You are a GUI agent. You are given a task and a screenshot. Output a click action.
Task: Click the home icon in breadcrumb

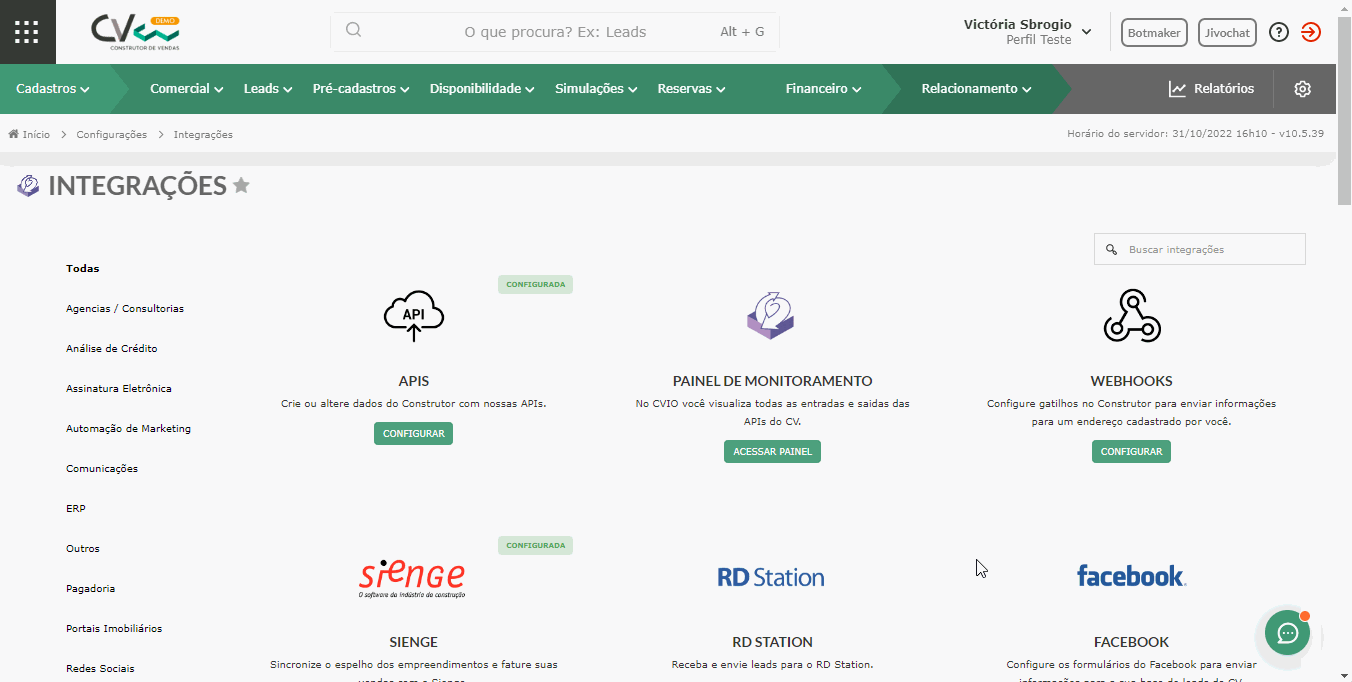pyautogui.click(x=13, y=134)
